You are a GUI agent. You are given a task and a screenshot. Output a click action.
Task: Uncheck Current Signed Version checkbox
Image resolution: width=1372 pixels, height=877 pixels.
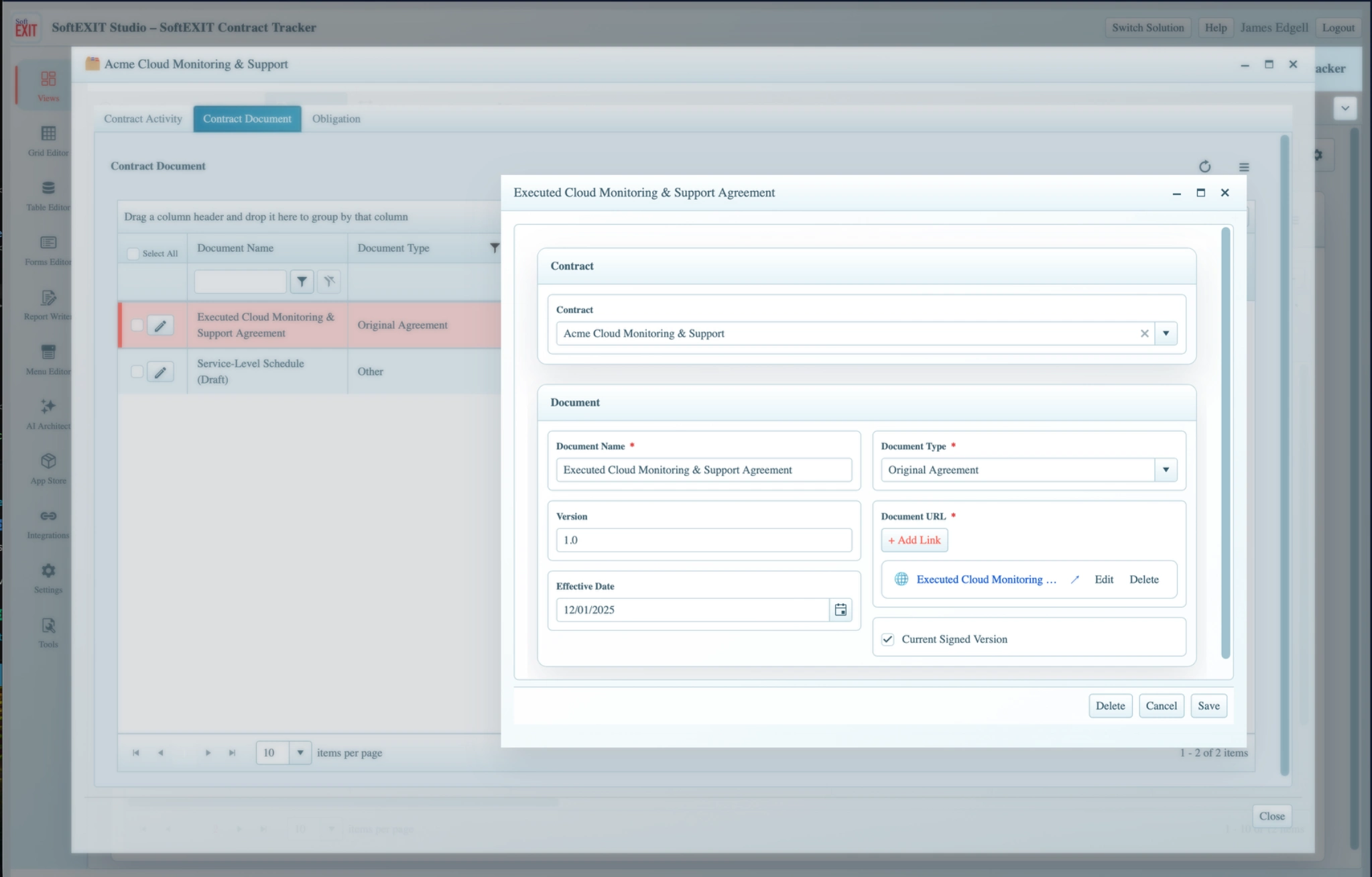pos(887,639)
